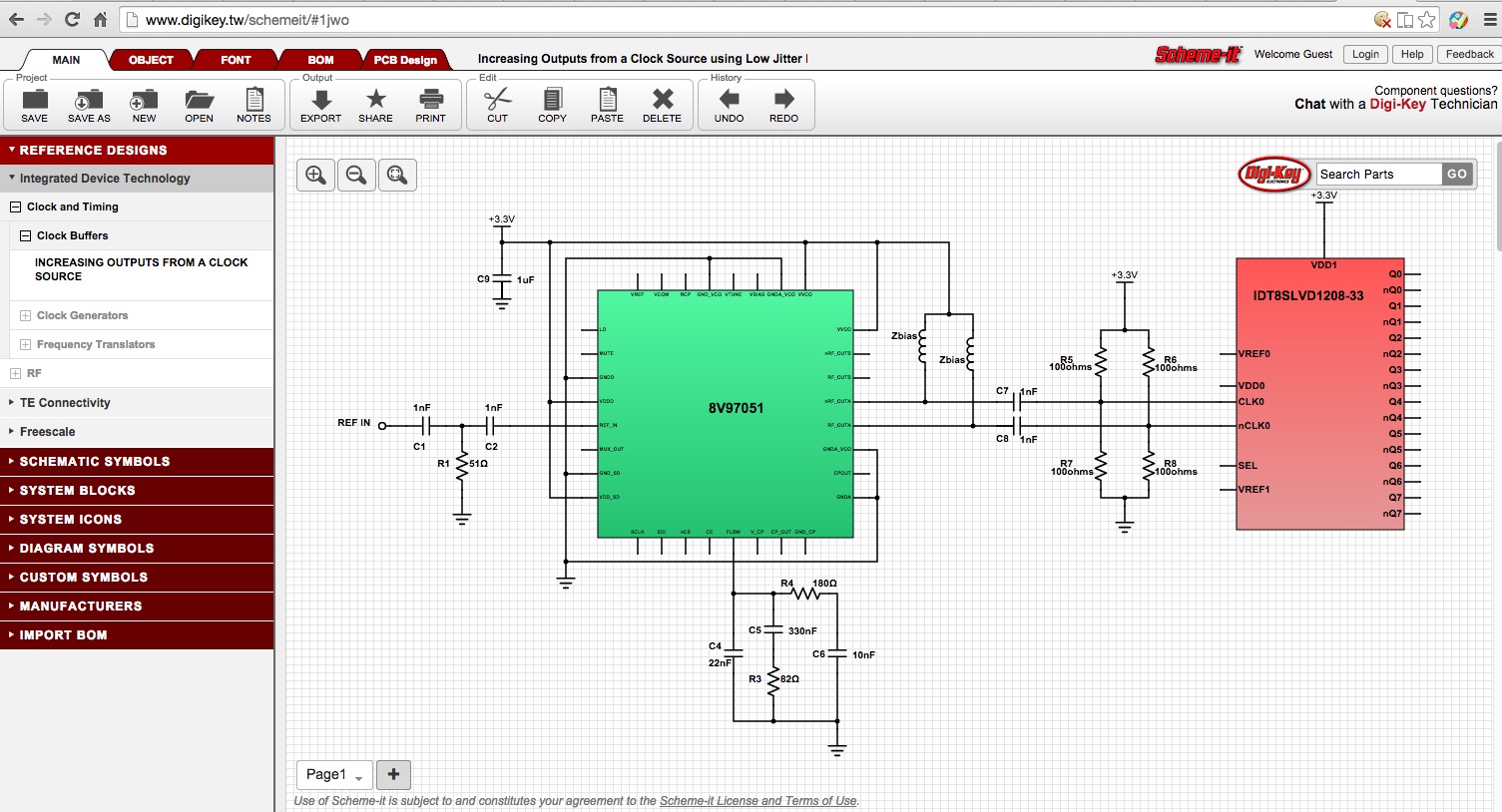Collapse Integrated Device Technology group
1502x812 pixels.
pos(137,179)
